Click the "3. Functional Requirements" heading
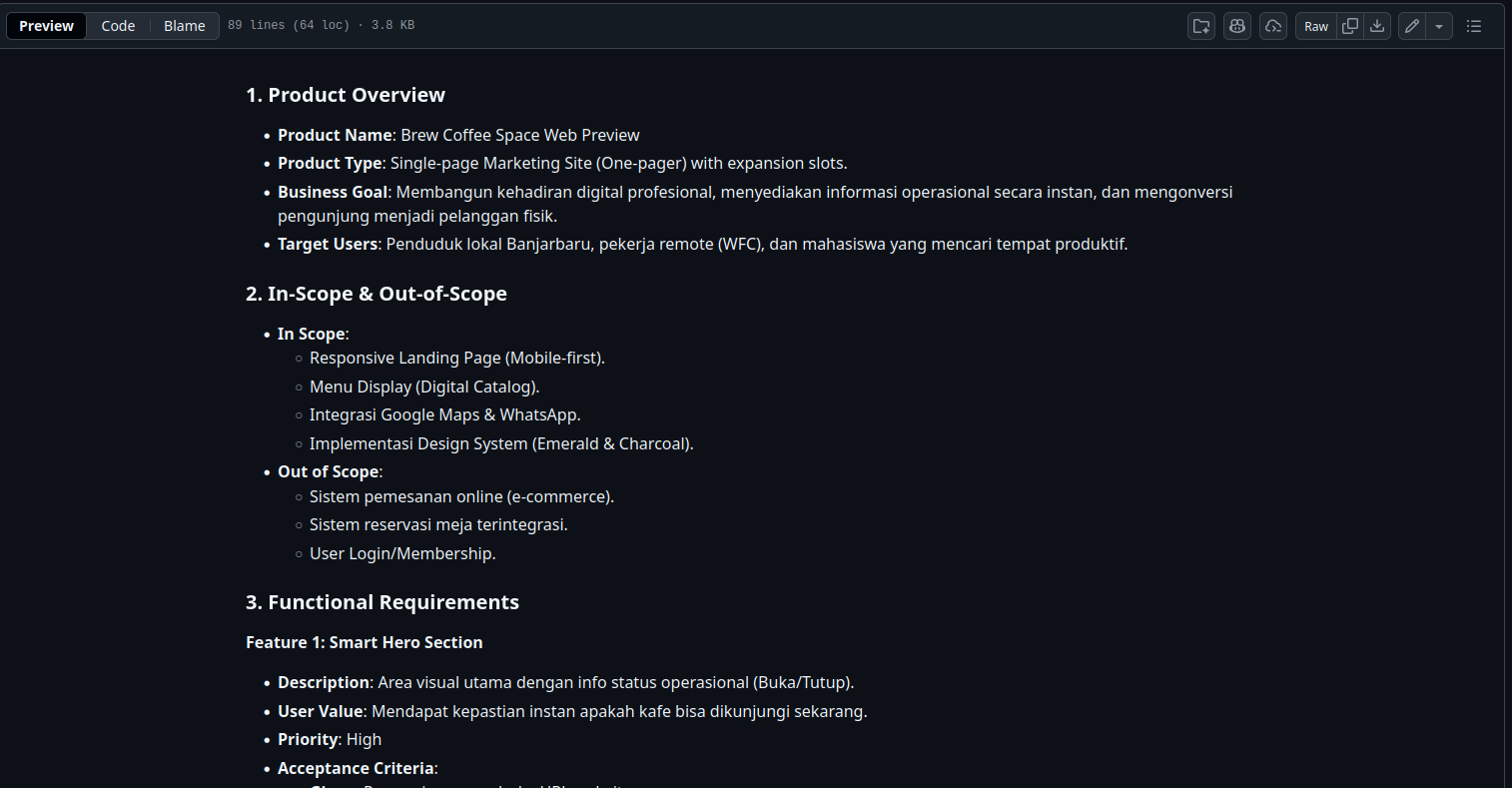Screen dimensions: 1512x788 (x=382, y=602)
